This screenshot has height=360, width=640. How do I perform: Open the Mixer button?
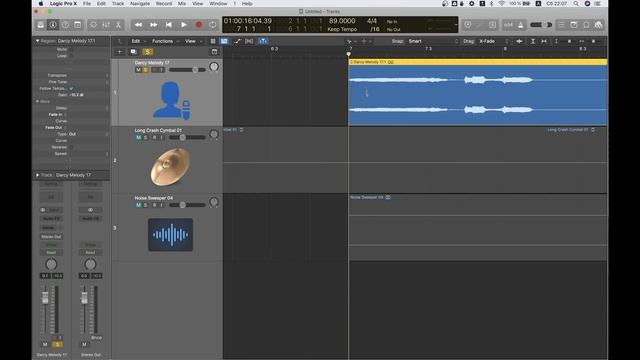(x=106, y=25)
